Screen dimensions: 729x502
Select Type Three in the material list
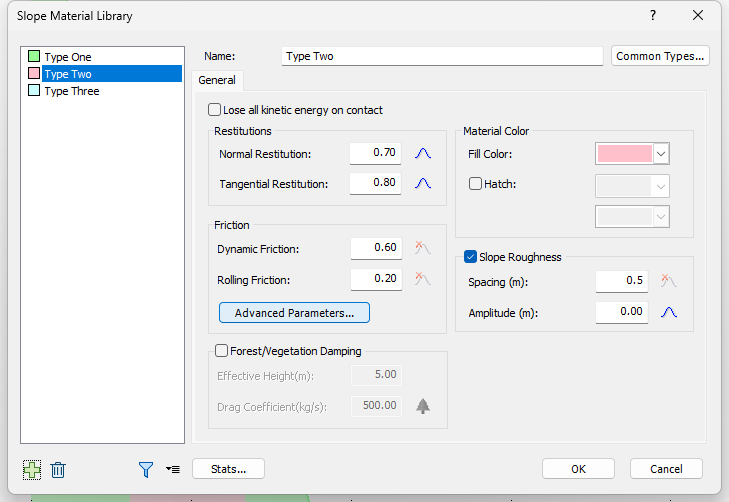click(x=71, y=91)
